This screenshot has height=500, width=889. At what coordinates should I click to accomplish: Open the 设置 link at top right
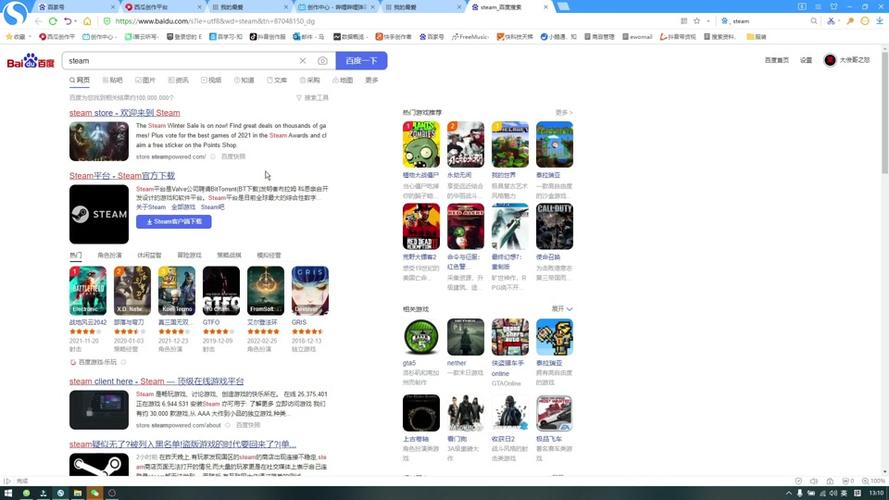click(x=806, y=60)
